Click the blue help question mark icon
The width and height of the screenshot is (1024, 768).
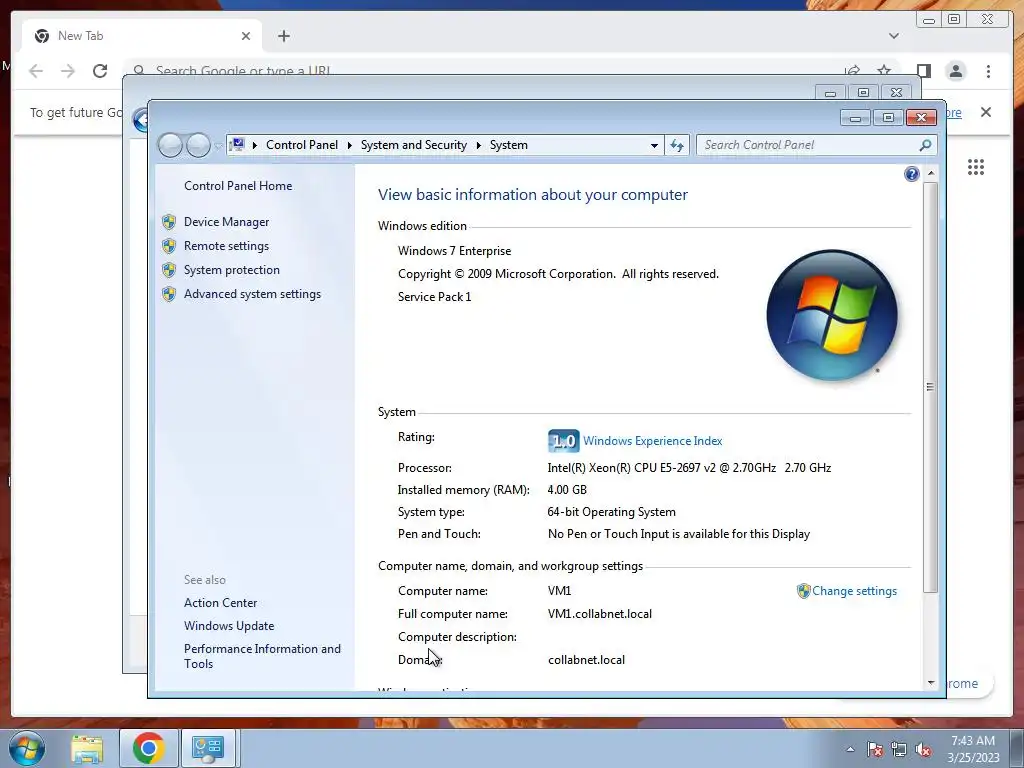pos(912,174)
